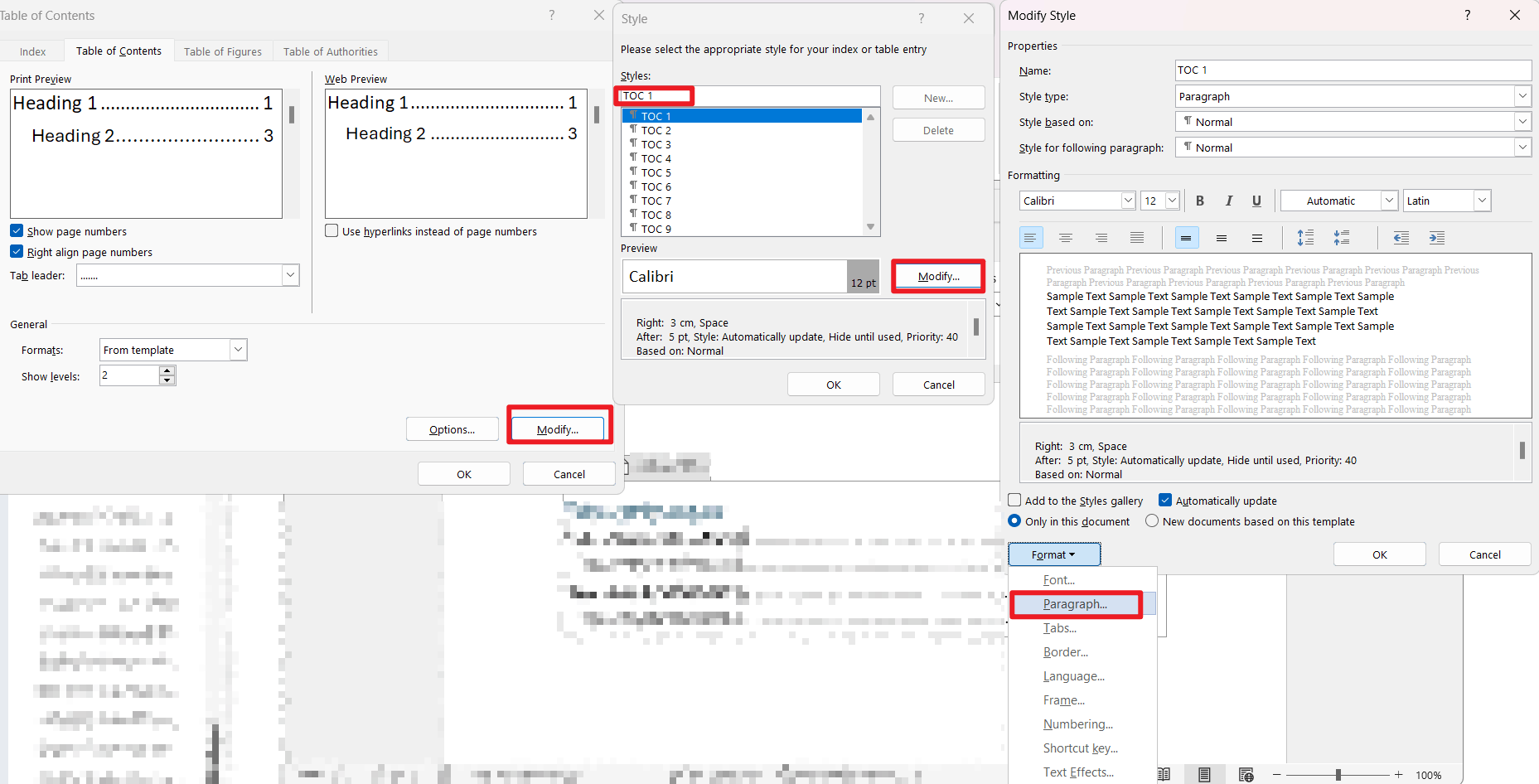
Task: Decrease paragraph spacing icon
Action: 1342,238
